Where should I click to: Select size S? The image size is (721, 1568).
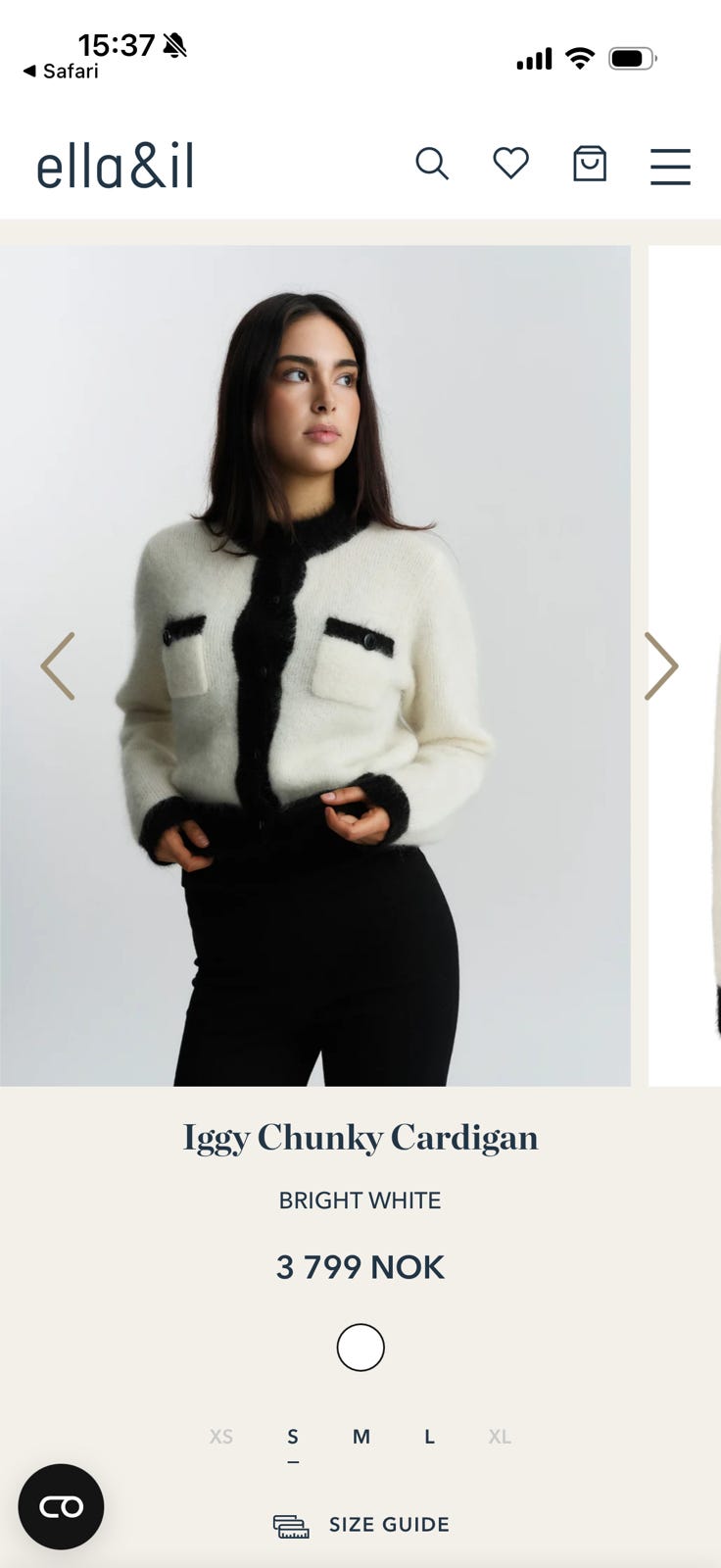pyautogui.click(x=293, y=1437)
